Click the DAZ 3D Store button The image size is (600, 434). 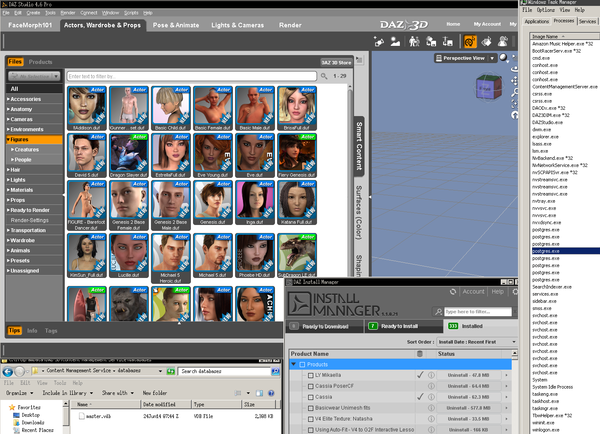coord(336,62)
